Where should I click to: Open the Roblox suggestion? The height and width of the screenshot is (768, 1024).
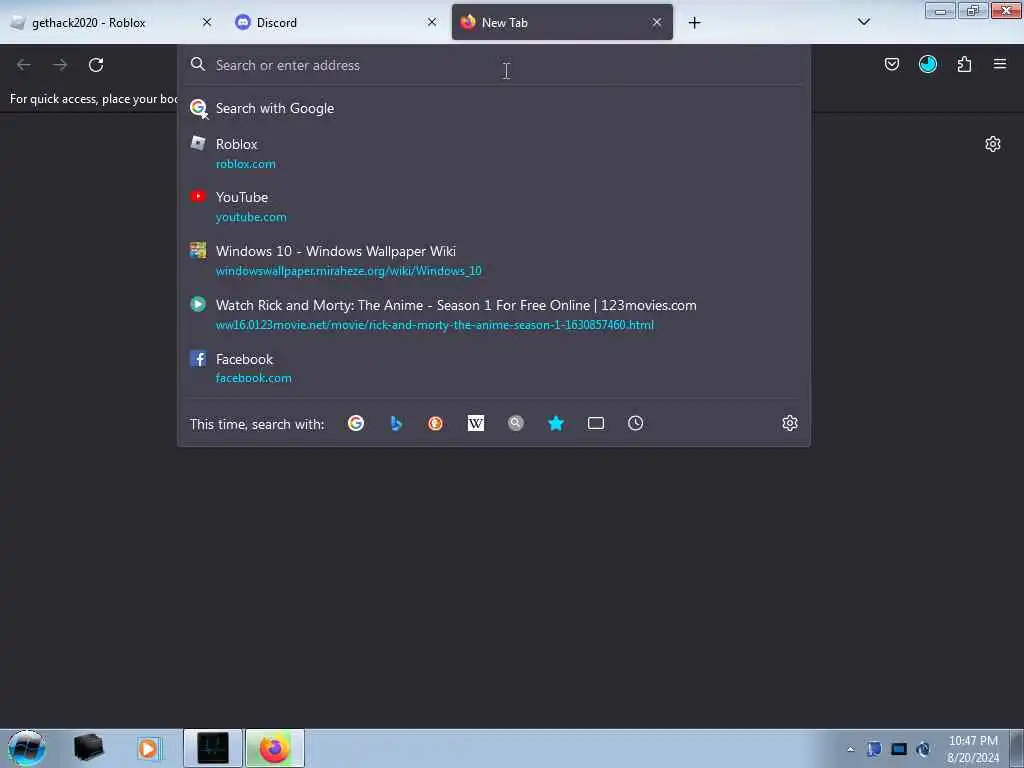click(494, 153)
